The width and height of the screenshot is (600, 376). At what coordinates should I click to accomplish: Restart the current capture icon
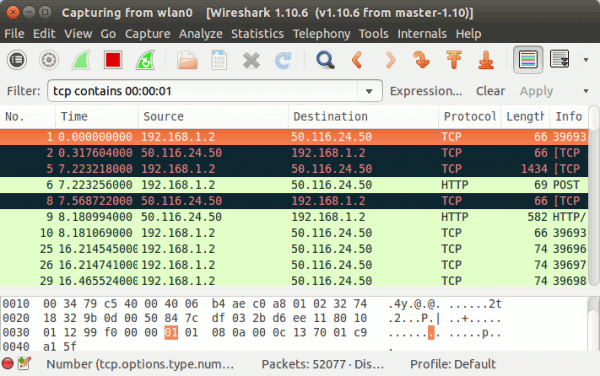[x=145, y=60]
